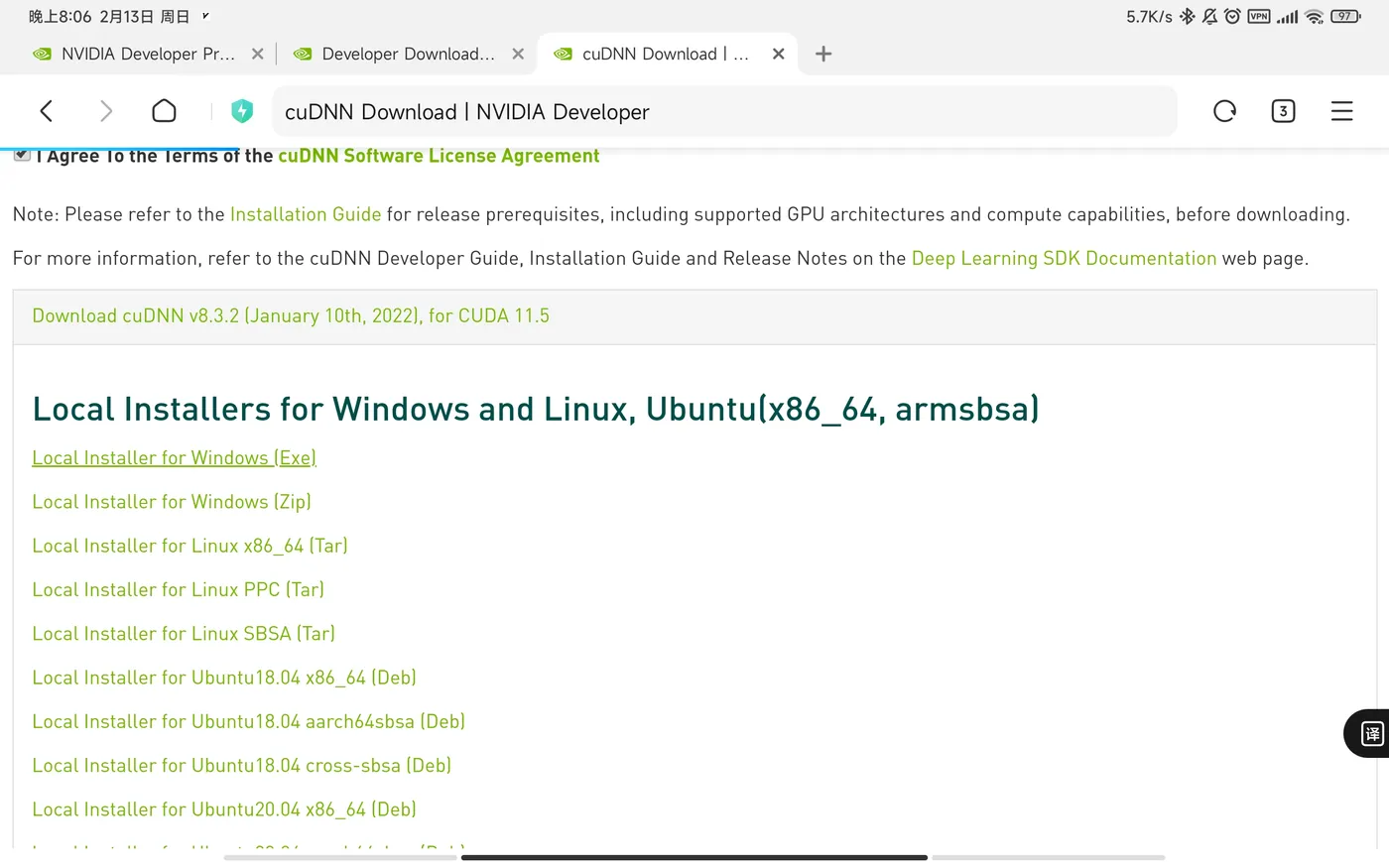The width and height of the screenshot is (1389, 868).
Task: Close the Developer Downloads tab
Action: click(x=518, y=54)
